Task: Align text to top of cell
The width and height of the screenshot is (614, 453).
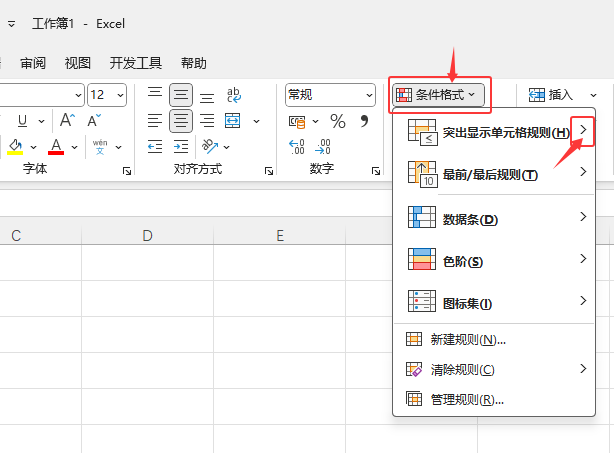Action: [x=155, y=94]
